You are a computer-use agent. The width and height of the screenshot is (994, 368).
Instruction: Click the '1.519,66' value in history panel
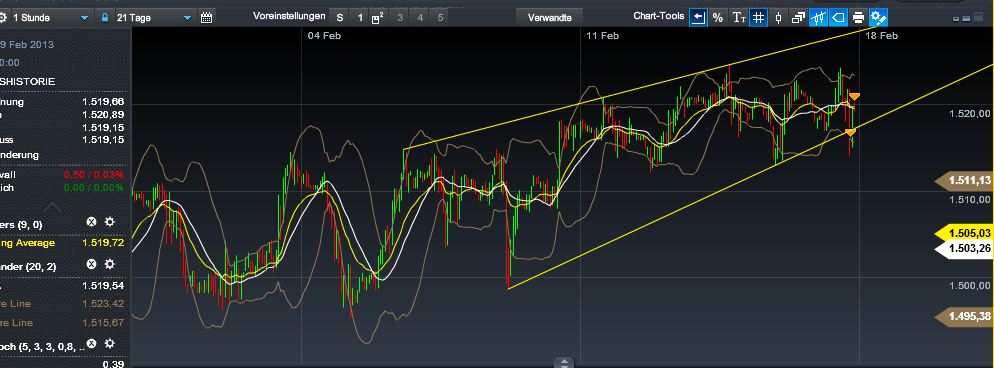point(103,102)
